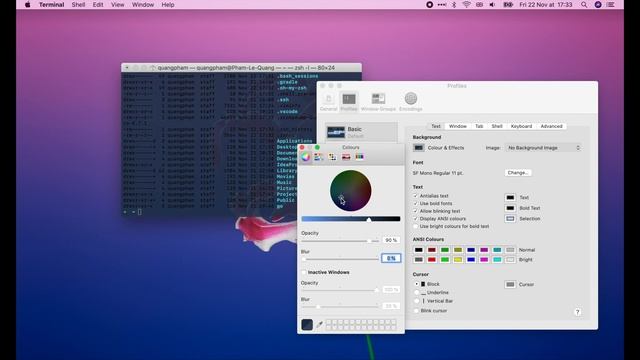
Task: Select Block cursor style
Action: point(416,284)
